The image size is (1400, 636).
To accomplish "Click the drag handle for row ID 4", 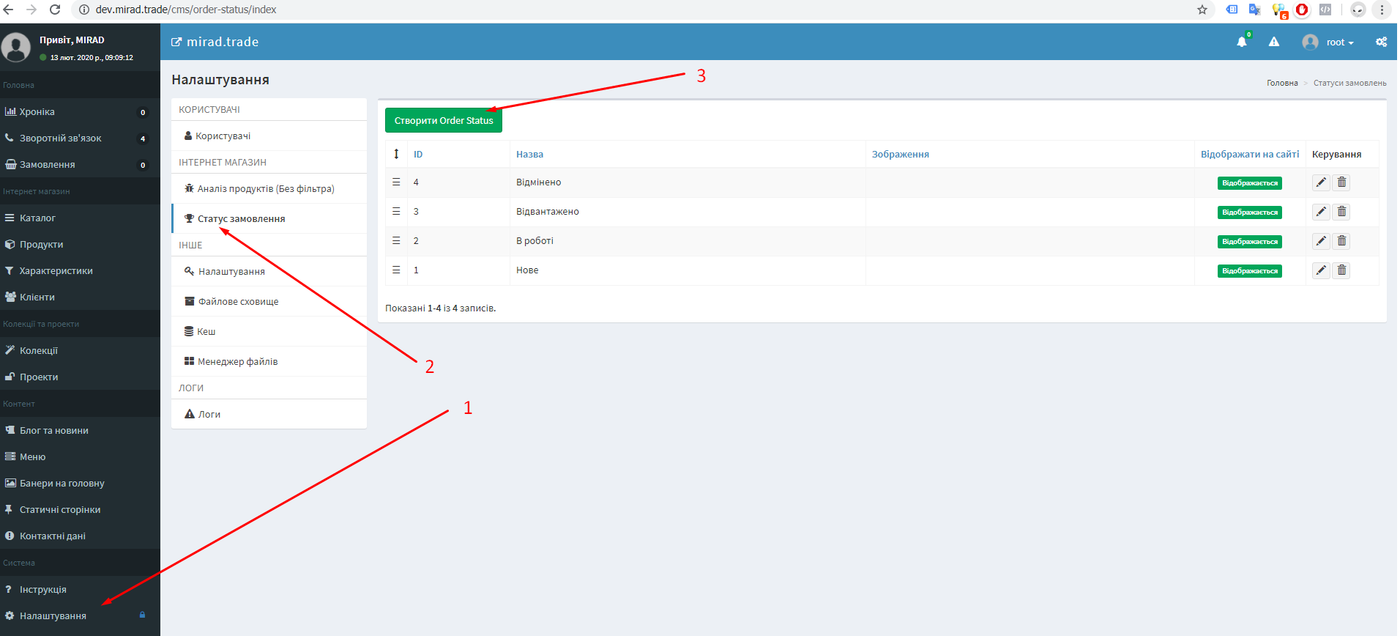I will click(396, 182).
